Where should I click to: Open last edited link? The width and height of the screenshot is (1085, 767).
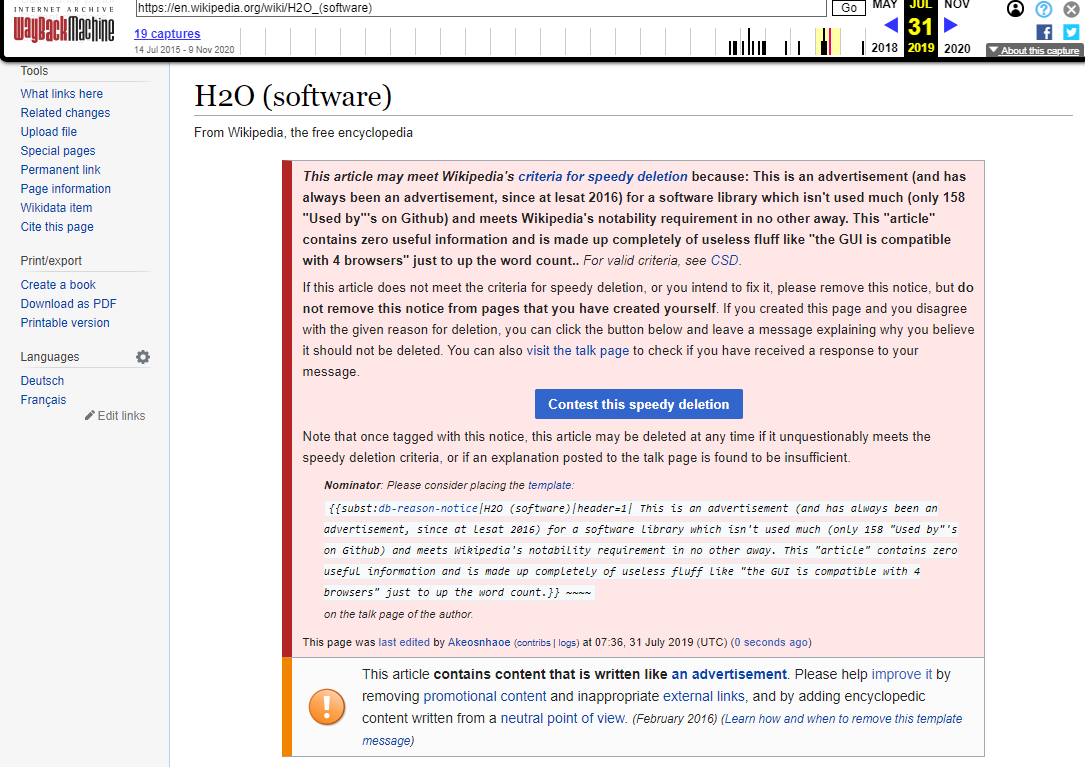(x=404, y=642)
